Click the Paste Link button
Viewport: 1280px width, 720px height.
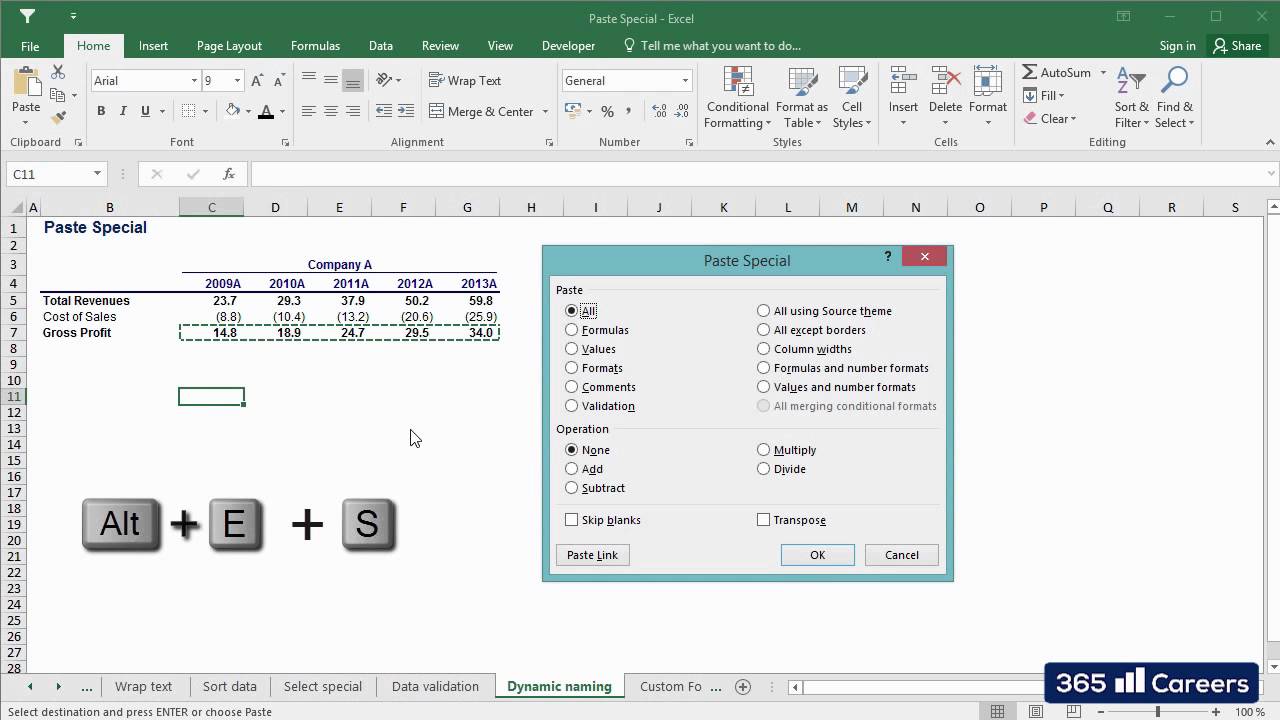592,555
